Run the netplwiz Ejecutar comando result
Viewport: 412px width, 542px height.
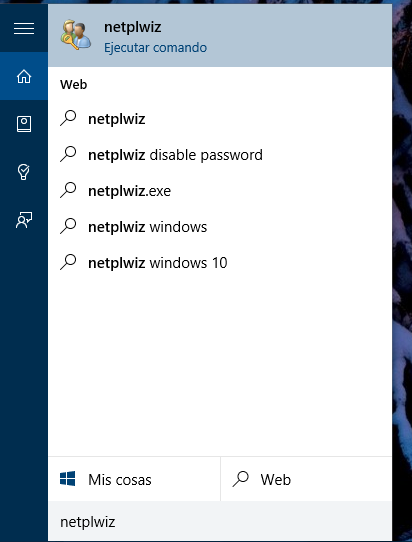(220, 36)
